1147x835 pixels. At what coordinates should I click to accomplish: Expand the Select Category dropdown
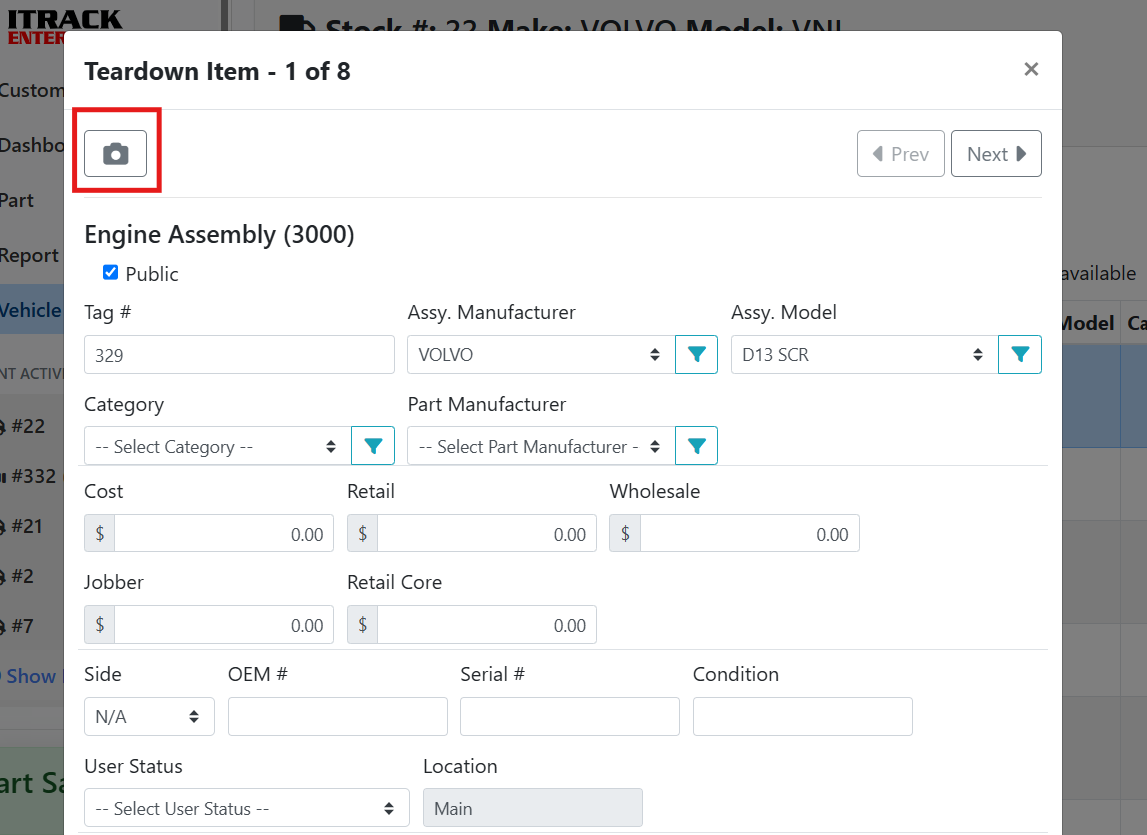(x=217, y=446)
